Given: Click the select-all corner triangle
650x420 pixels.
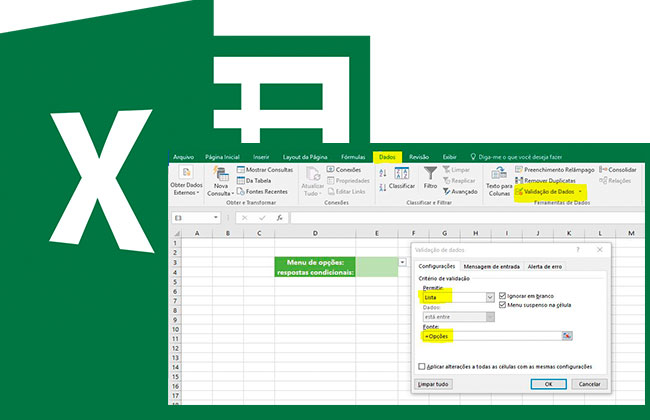Looking at the screenshot, I should (x=177, y=233).
